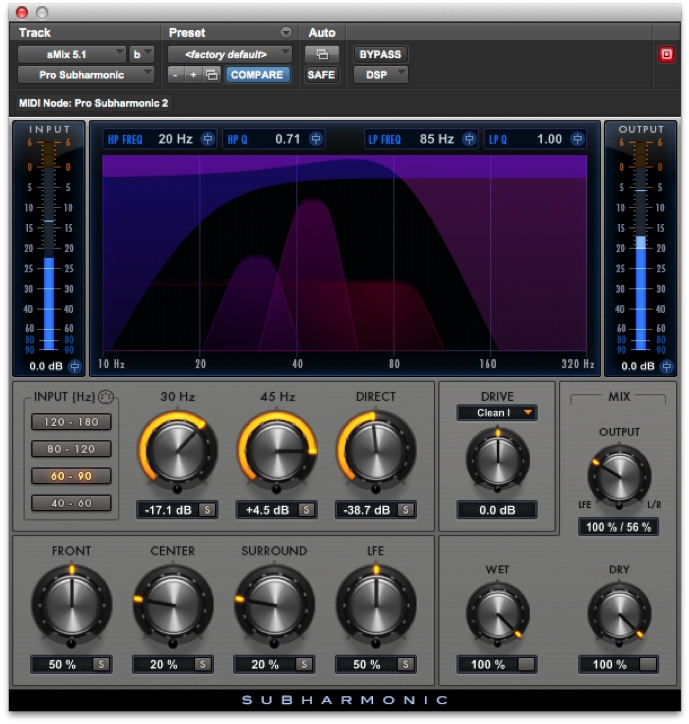Solo the LFE output
The height and width of the screenshot is (724, 689).
point(405,664)
